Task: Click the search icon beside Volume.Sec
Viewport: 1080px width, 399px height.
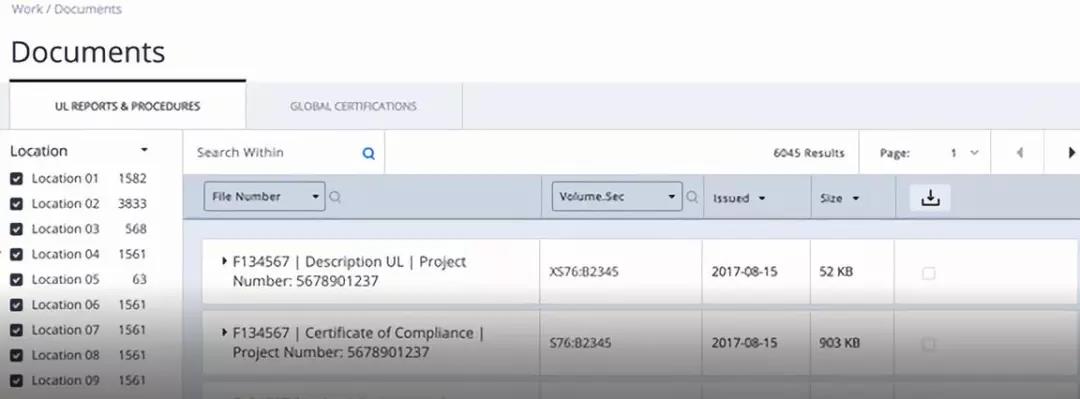Action: [x=692, y=197]
